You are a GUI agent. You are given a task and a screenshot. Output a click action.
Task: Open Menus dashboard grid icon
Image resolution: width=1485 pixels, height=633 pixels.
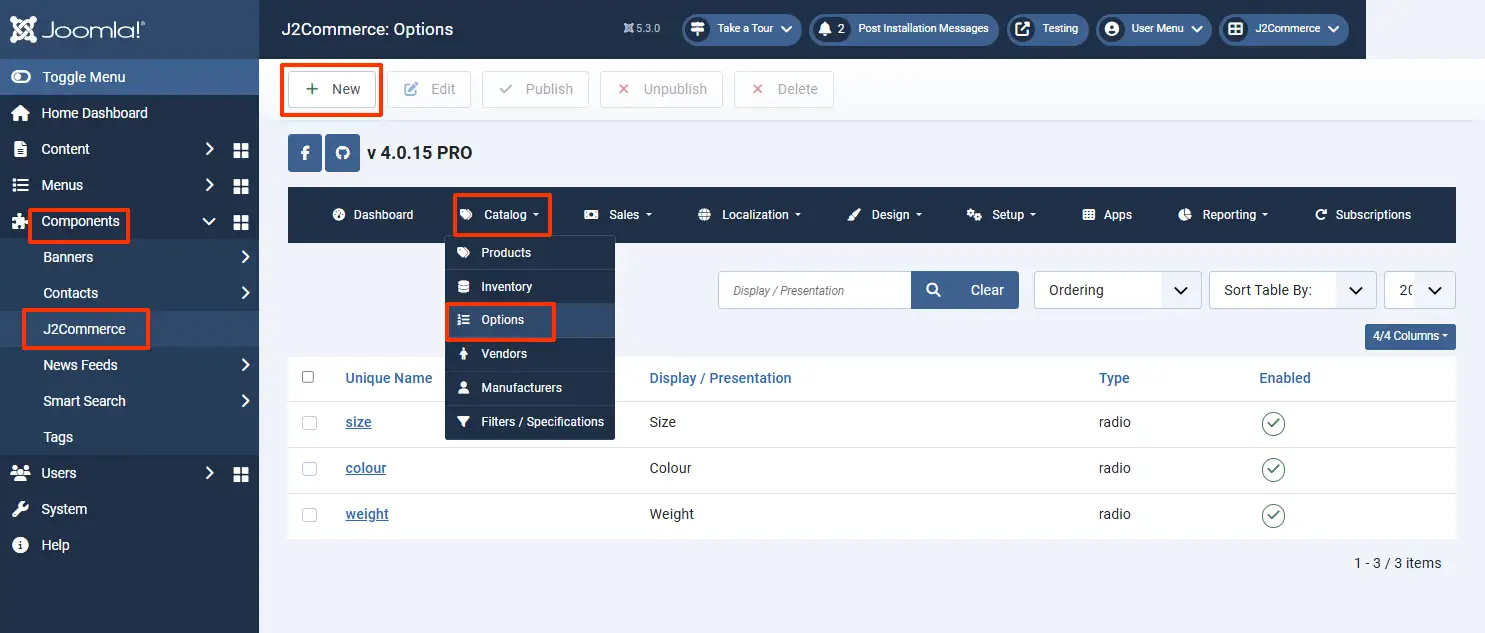[x=241, y=186]
